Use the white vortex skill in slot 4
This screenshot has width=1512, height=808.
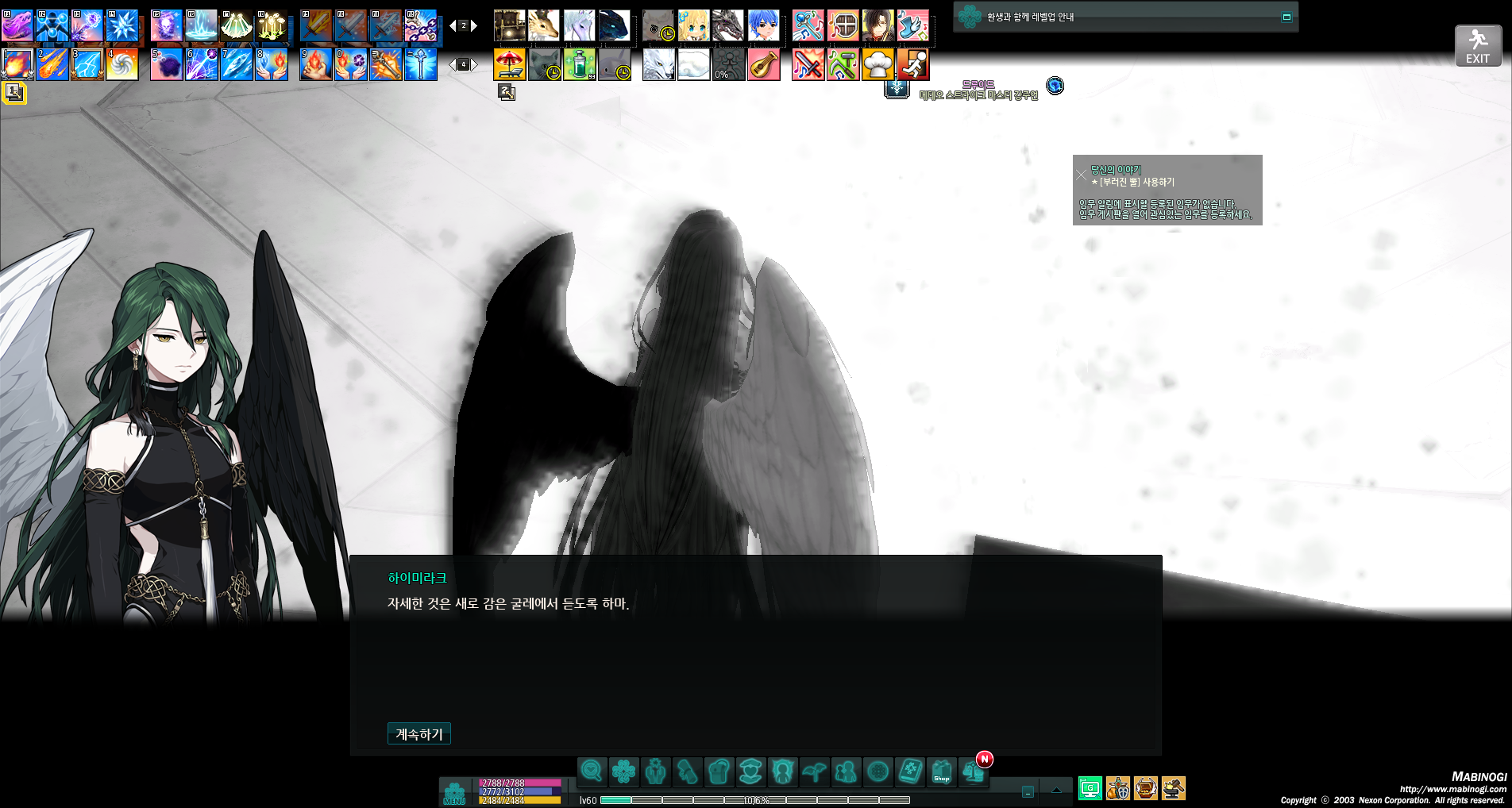[x=122, y=64]
